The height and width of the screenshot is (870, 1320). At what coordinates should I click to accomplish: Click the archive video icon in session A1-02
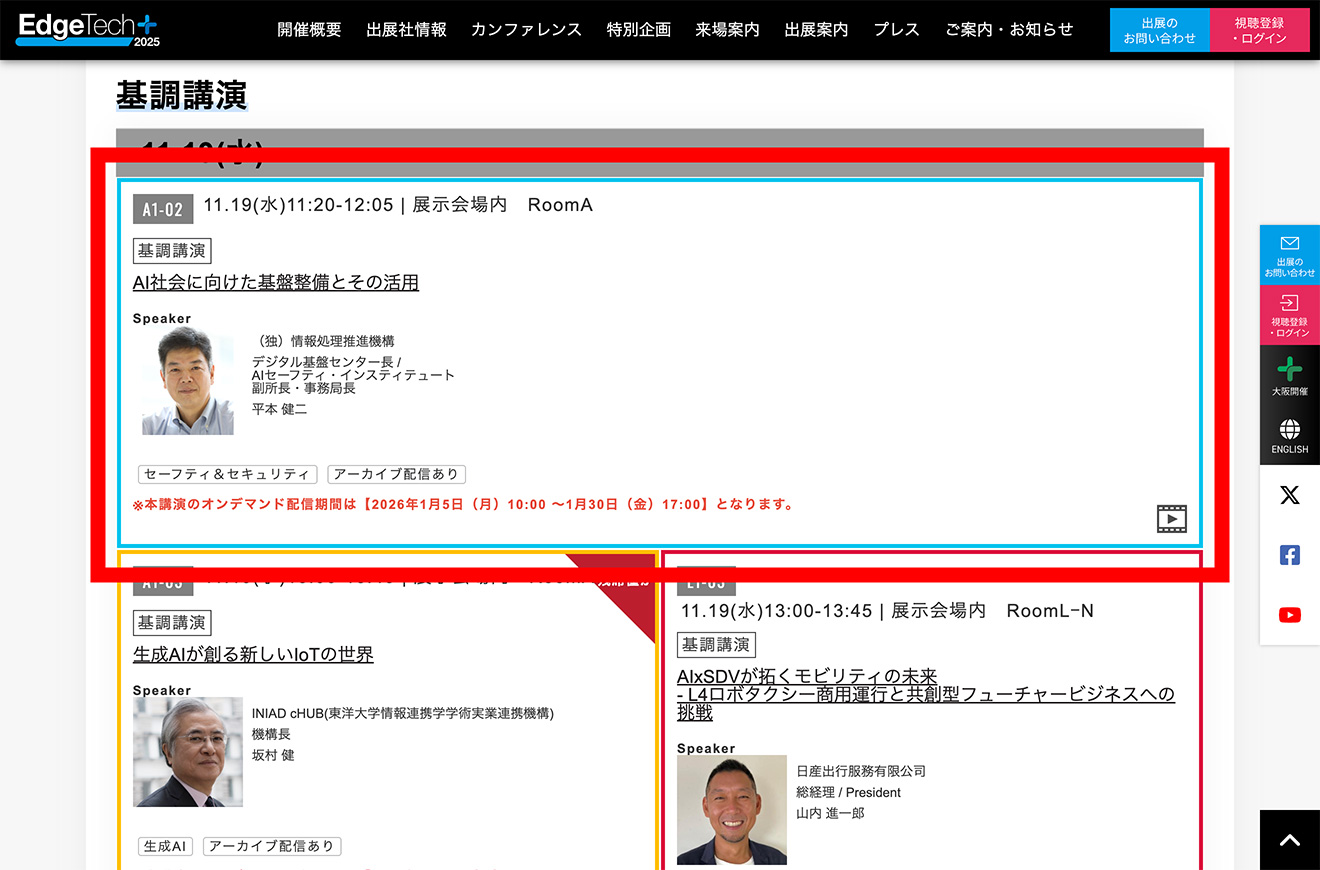click(x=1171, y=518)
